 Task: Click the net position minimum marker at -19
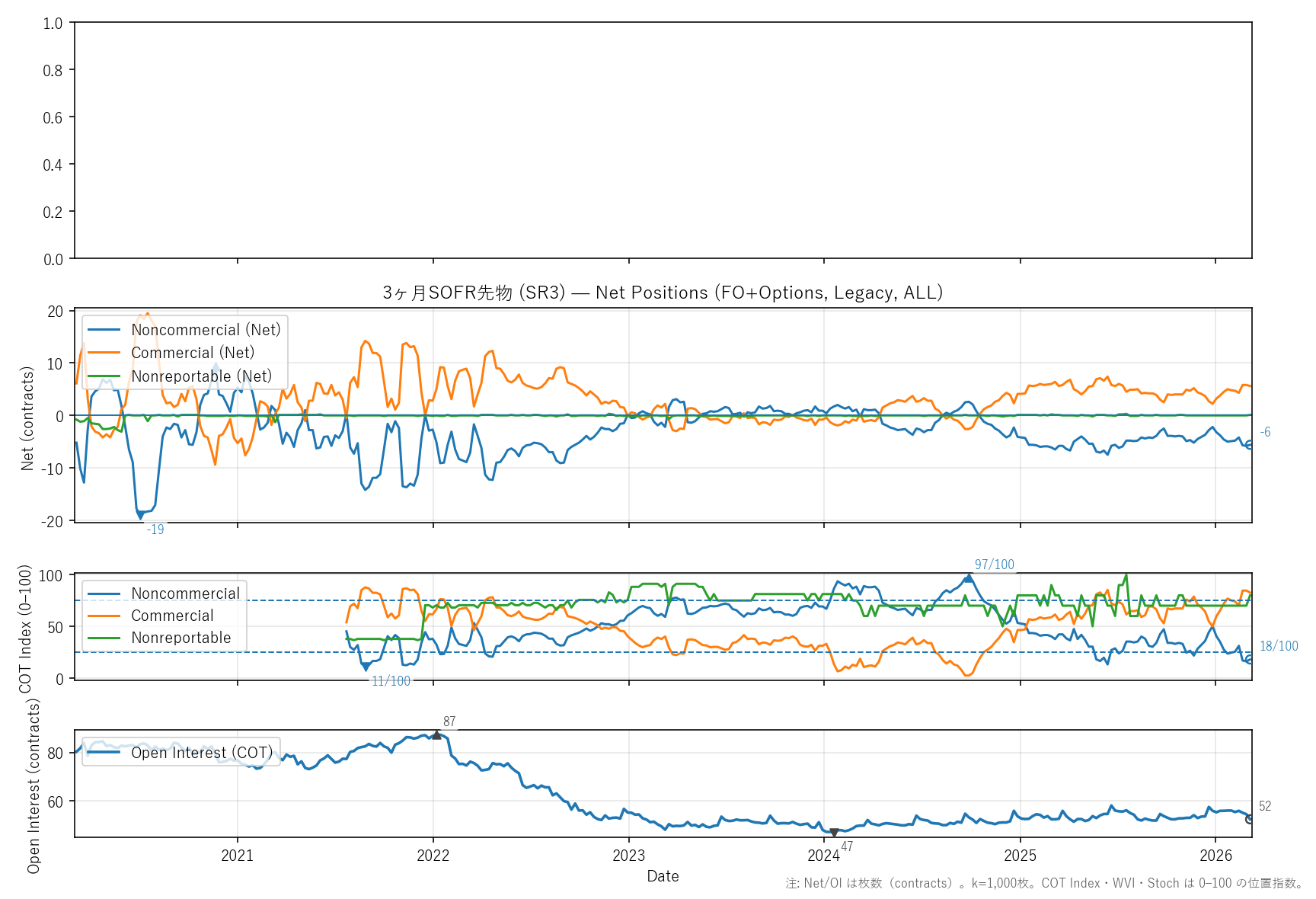[140, 516]
